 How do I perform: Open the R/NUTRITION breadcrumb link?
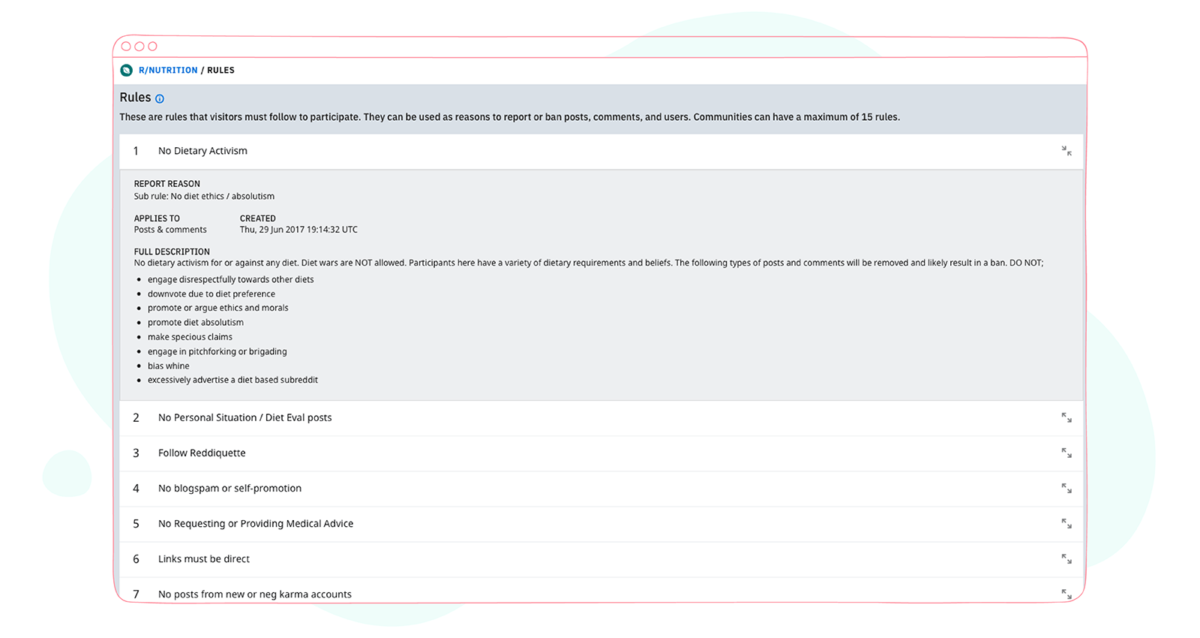(166, 70)
